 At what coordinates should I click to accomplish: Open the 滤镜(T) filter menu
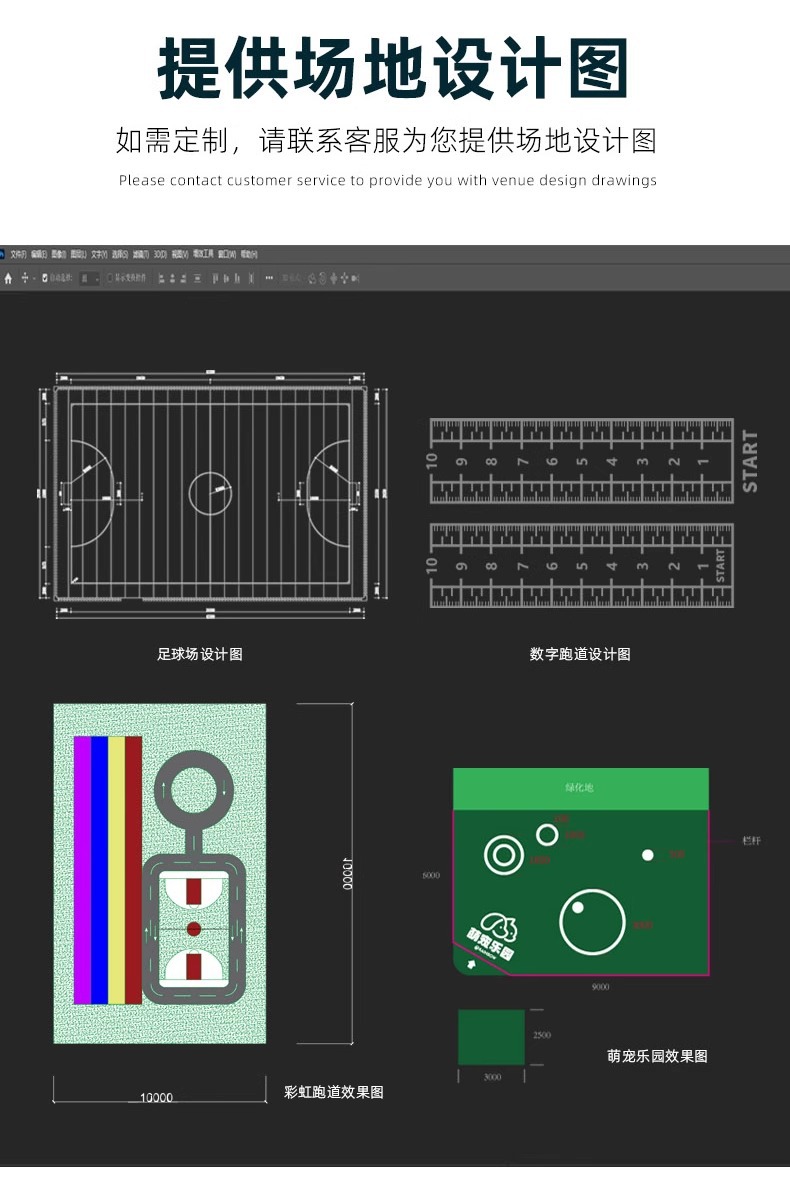pyautogui.click(x=141, y=255)
